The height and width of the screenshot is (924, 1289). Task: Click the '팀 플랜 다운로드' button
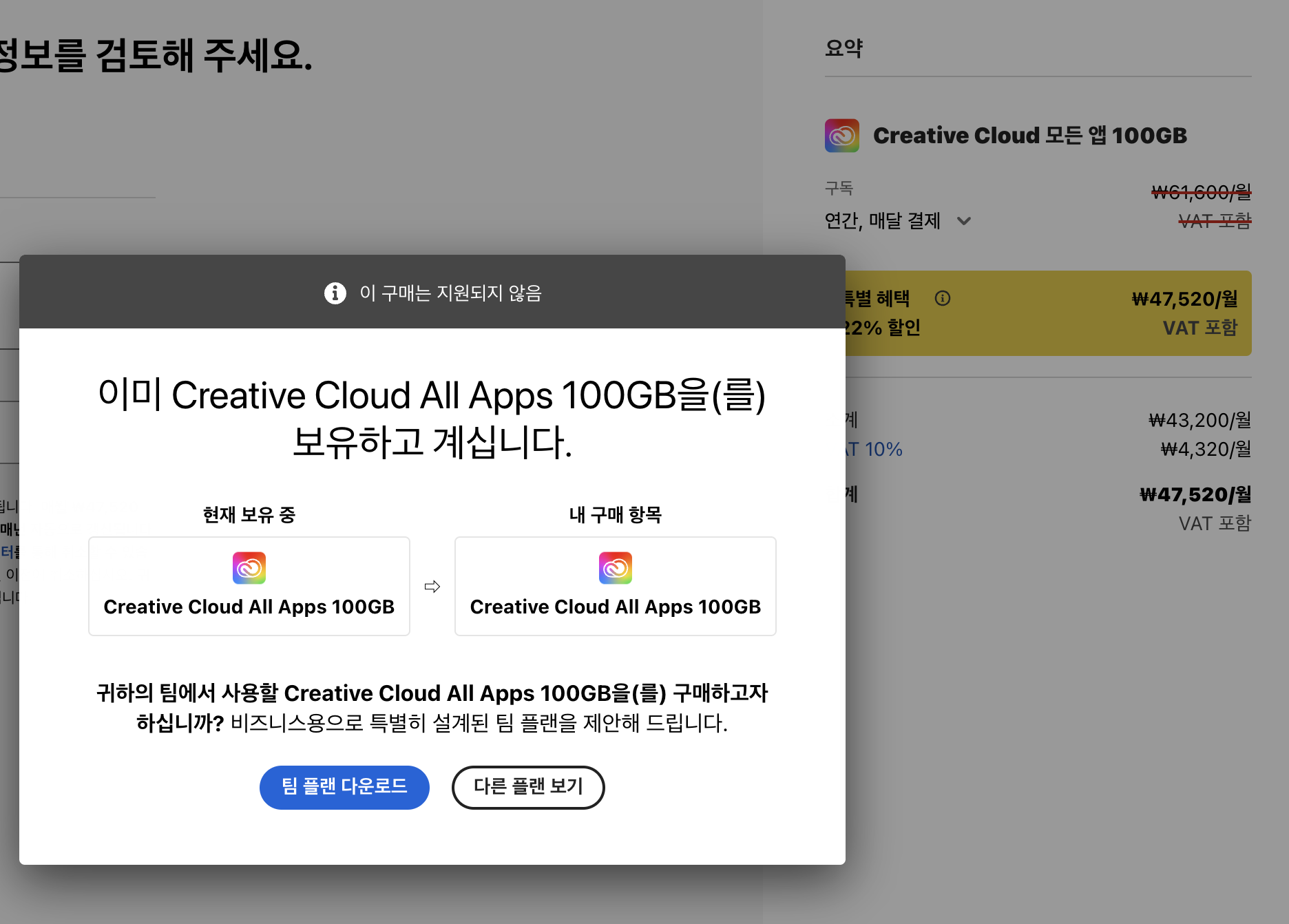[344, 787]
